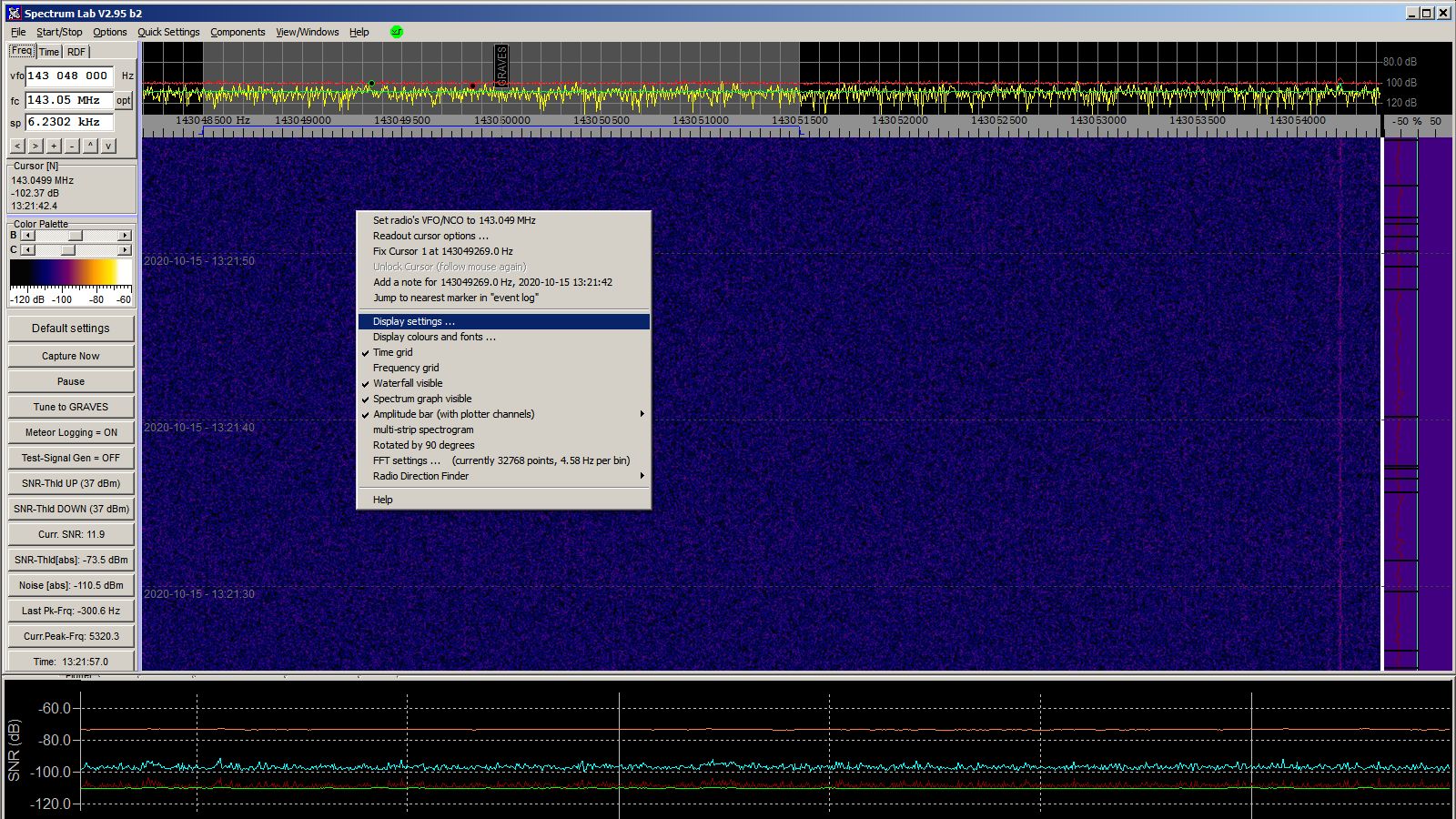Viewport: 1456px width, 819px height.
Task: Toggle Frequency grid option
Action: pos(504,368)
